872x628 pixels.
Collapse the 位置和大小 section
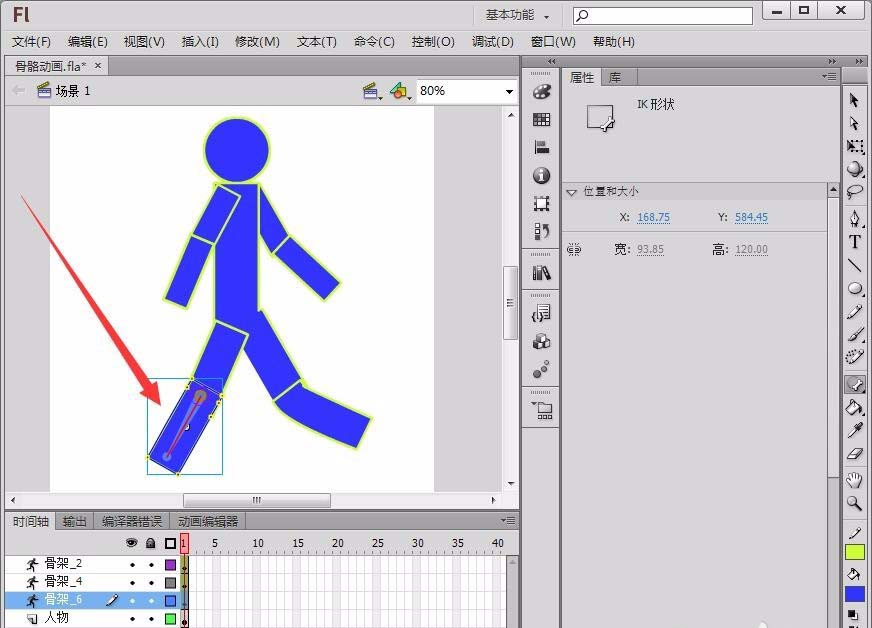(x=572, y=191)
